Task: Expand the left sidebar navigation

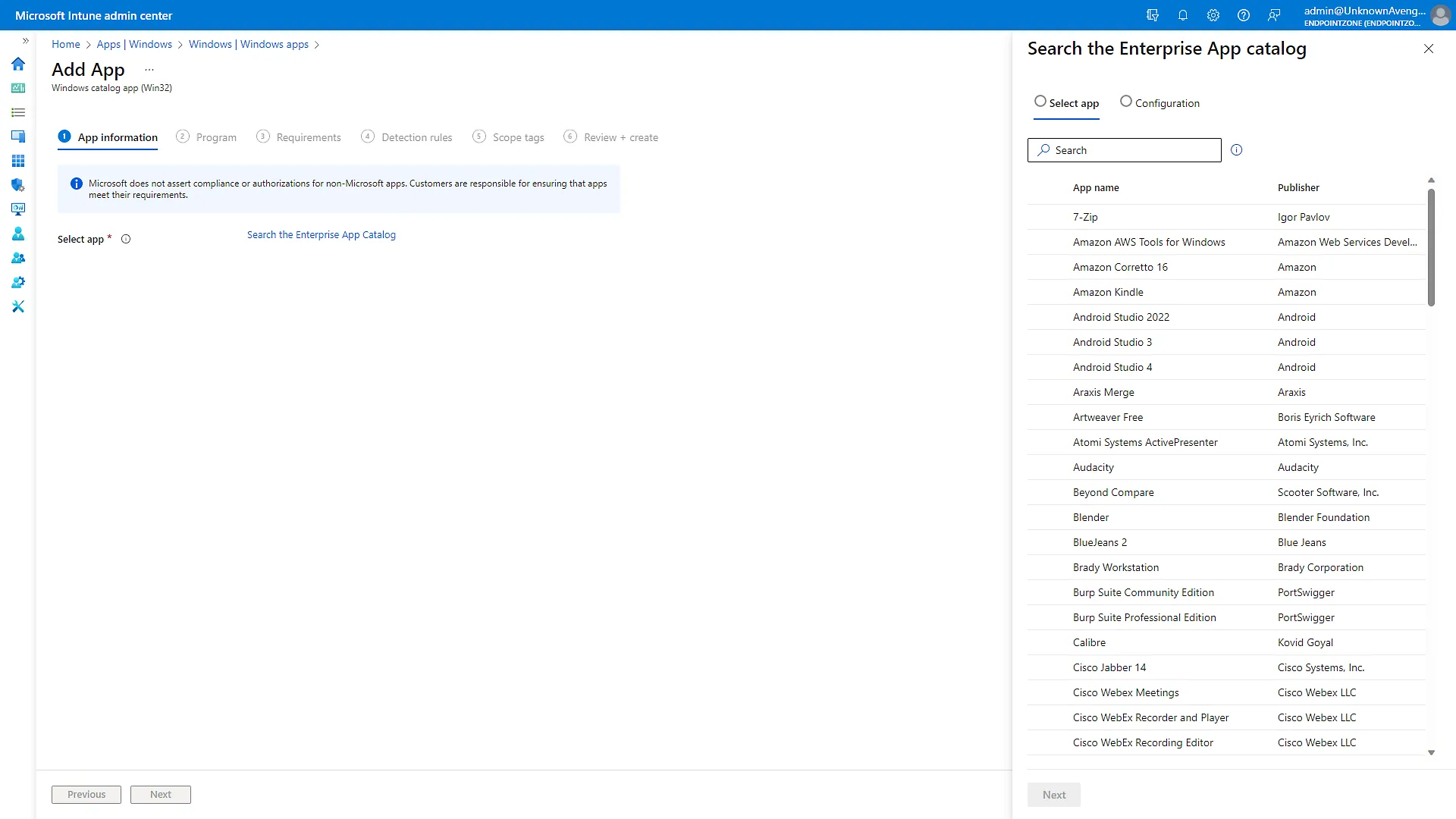Action: pos(25,41)
